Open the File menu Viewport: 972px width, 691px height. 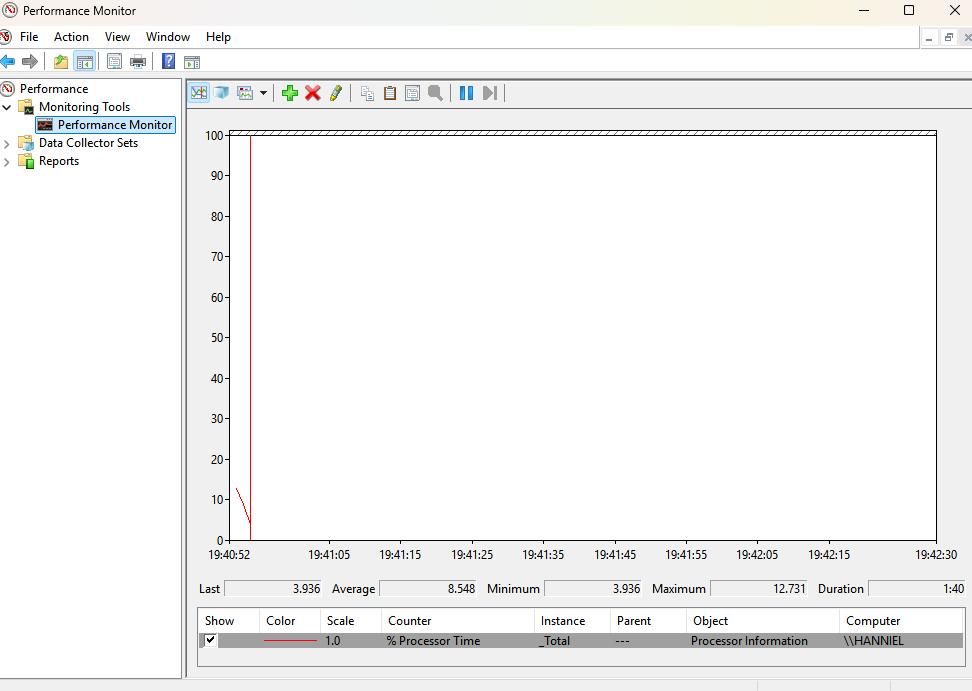click(29, 37)
